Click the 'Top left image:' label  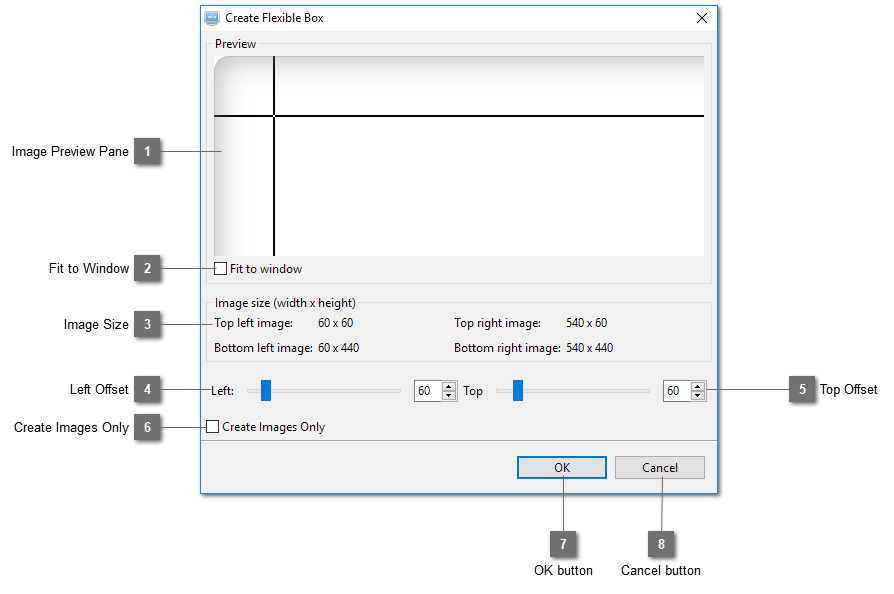[254, 323]
